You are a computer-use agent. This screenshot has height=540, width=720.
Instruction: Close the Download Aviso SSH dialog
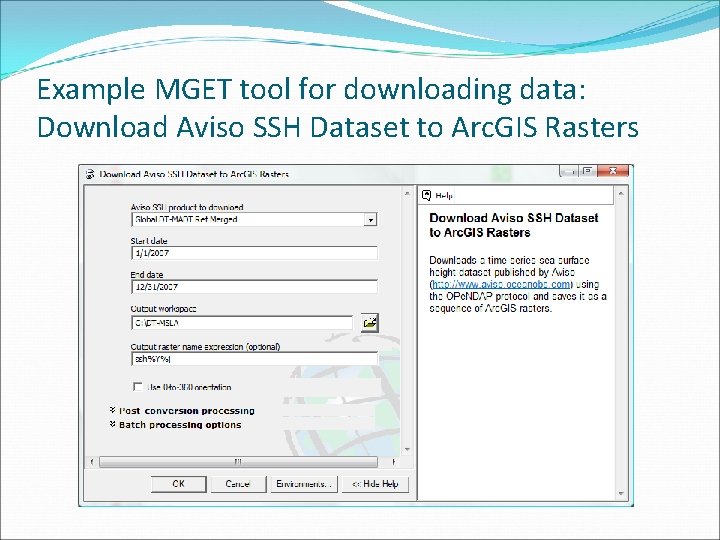coord(613,171)
